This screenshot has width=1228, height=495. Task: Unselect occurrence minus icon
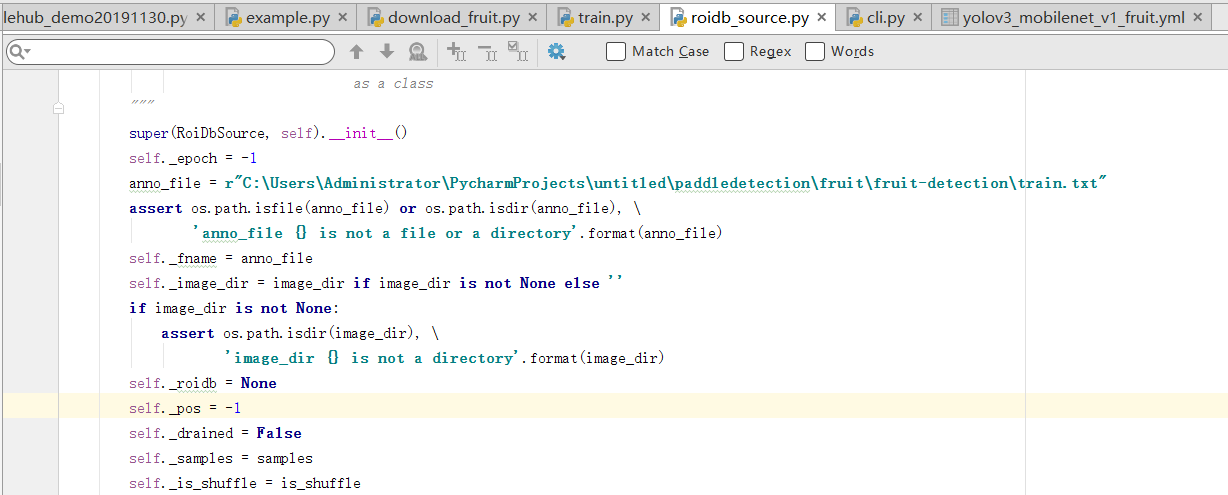coord(487,52)
